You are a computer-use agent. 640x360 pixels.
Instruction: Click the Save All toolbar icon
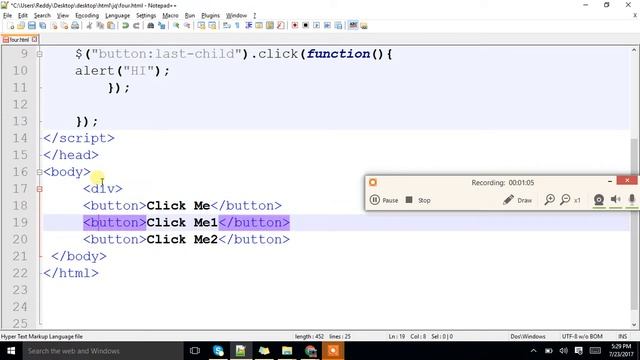(42, 26)
